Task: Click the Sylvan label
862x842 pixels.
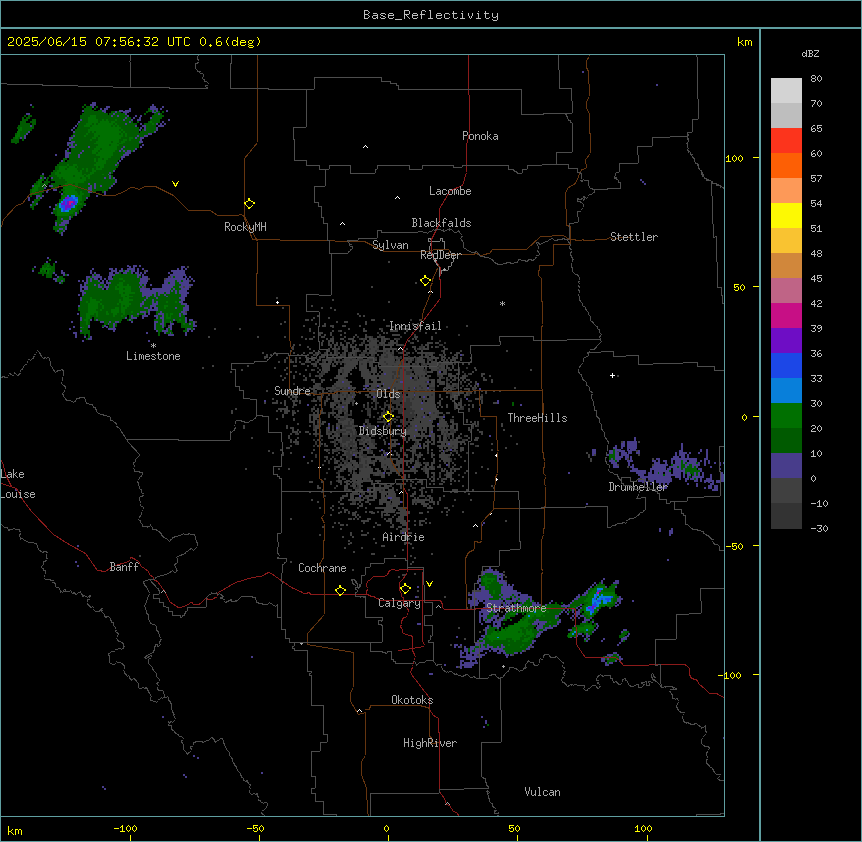Action: [x=390, y=245]
